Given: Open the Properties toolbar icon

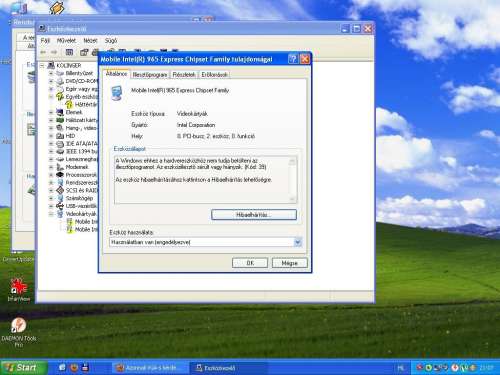Looking at the screenshot, I should 84,52.
